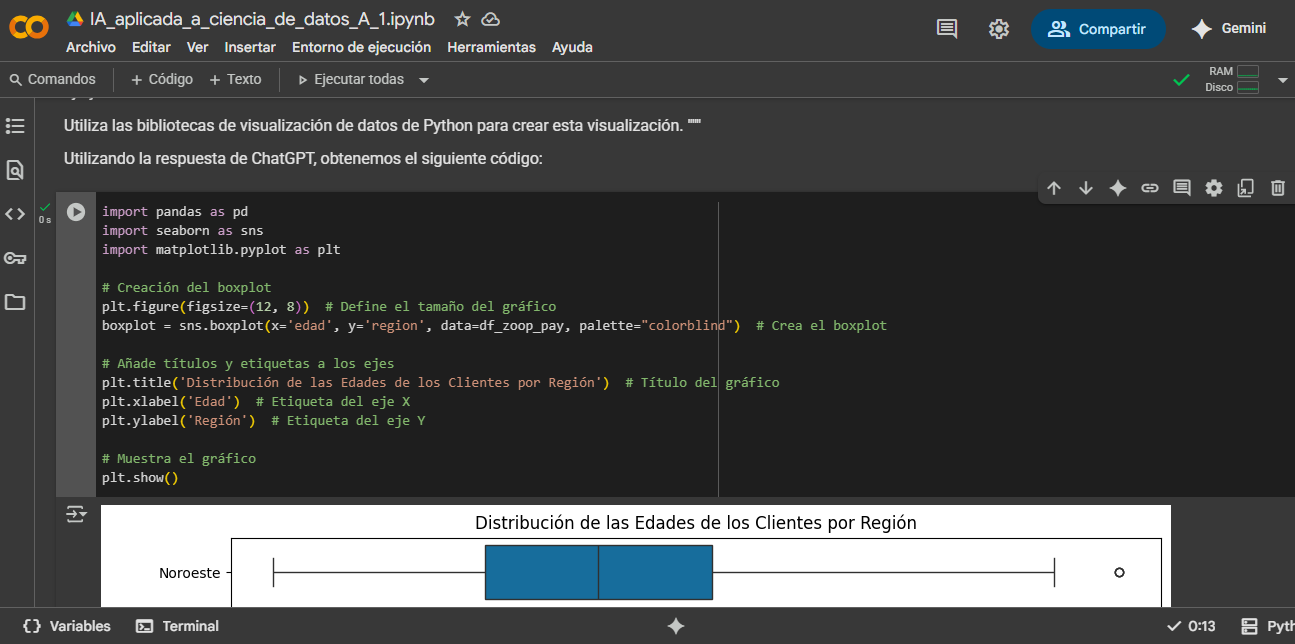
Task: Click the green check connected indicator
Action: [x=1181, y=80]
